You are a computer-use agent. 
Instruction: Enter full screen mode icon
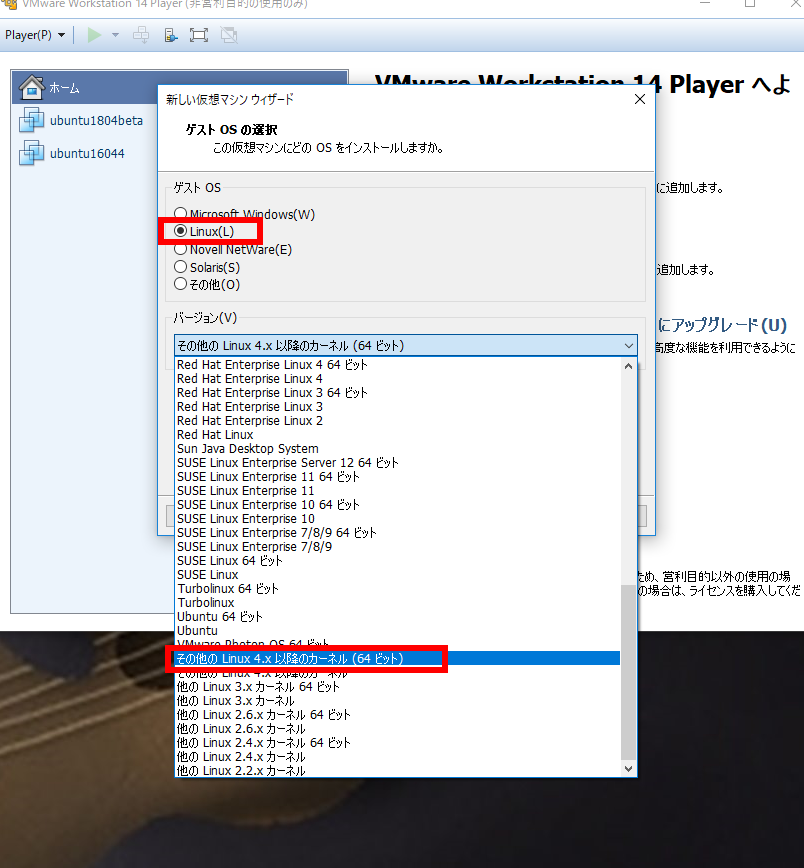coord(199,35)
